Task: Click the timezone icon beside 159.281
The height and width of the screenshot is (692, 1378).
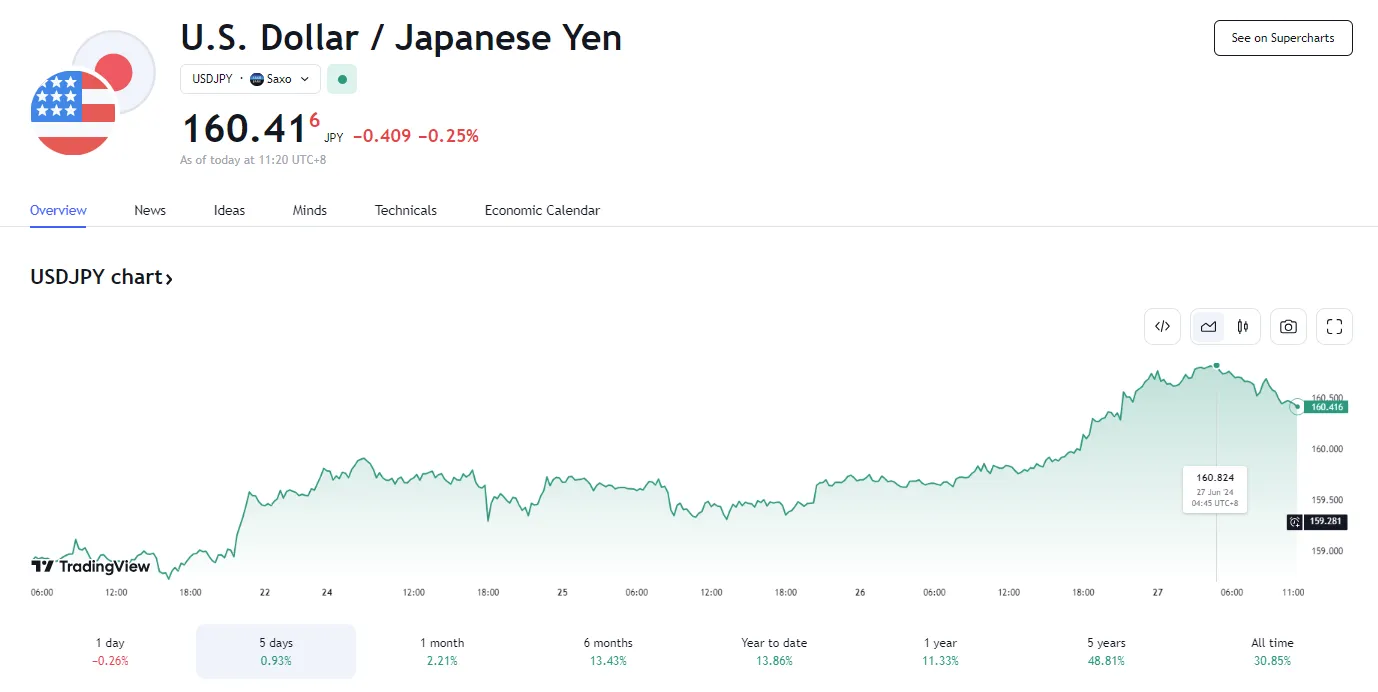Action: tap(1295, 522)
